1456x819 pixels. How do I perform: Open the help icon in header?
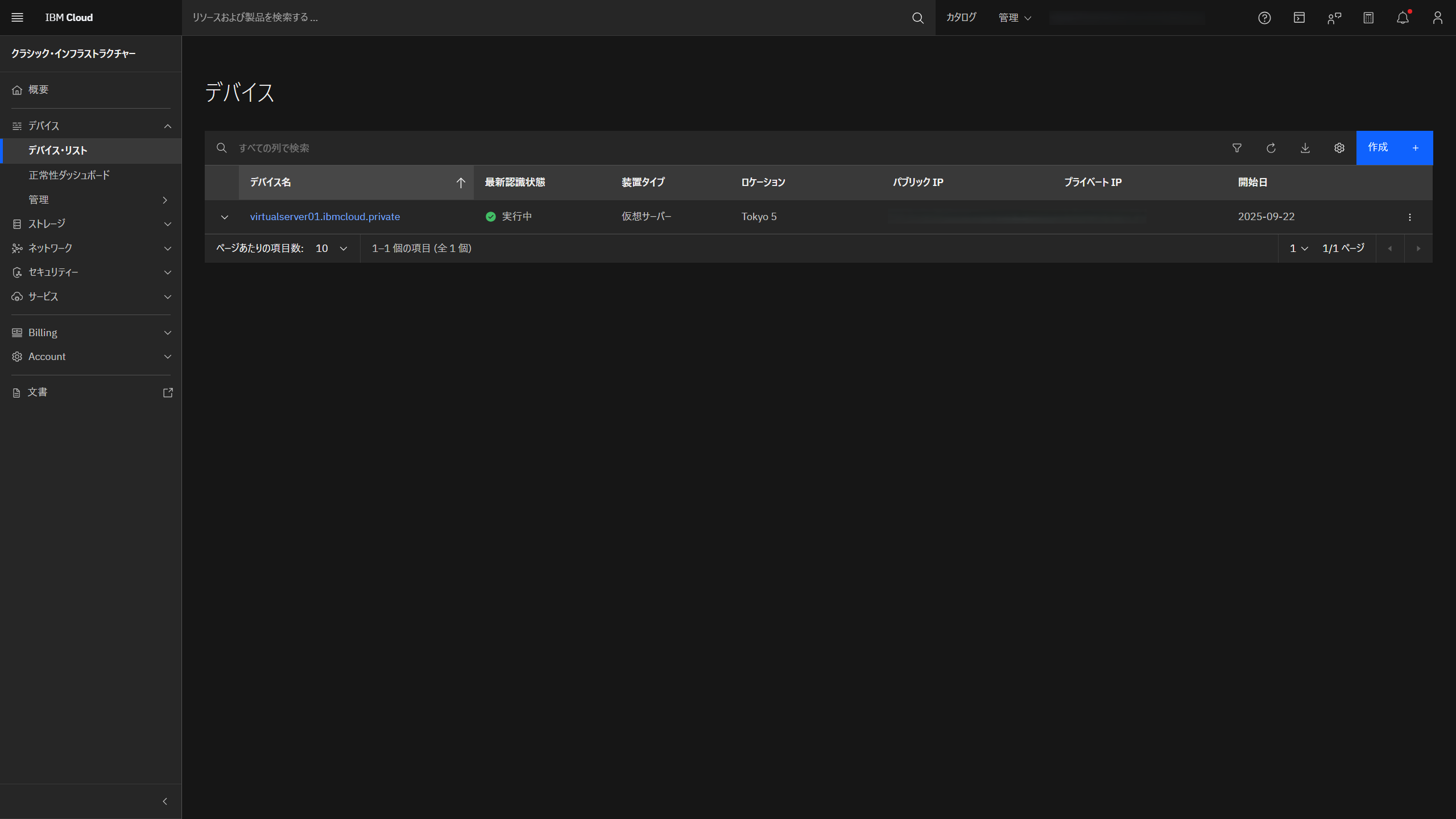click(x=1264, y=18)
